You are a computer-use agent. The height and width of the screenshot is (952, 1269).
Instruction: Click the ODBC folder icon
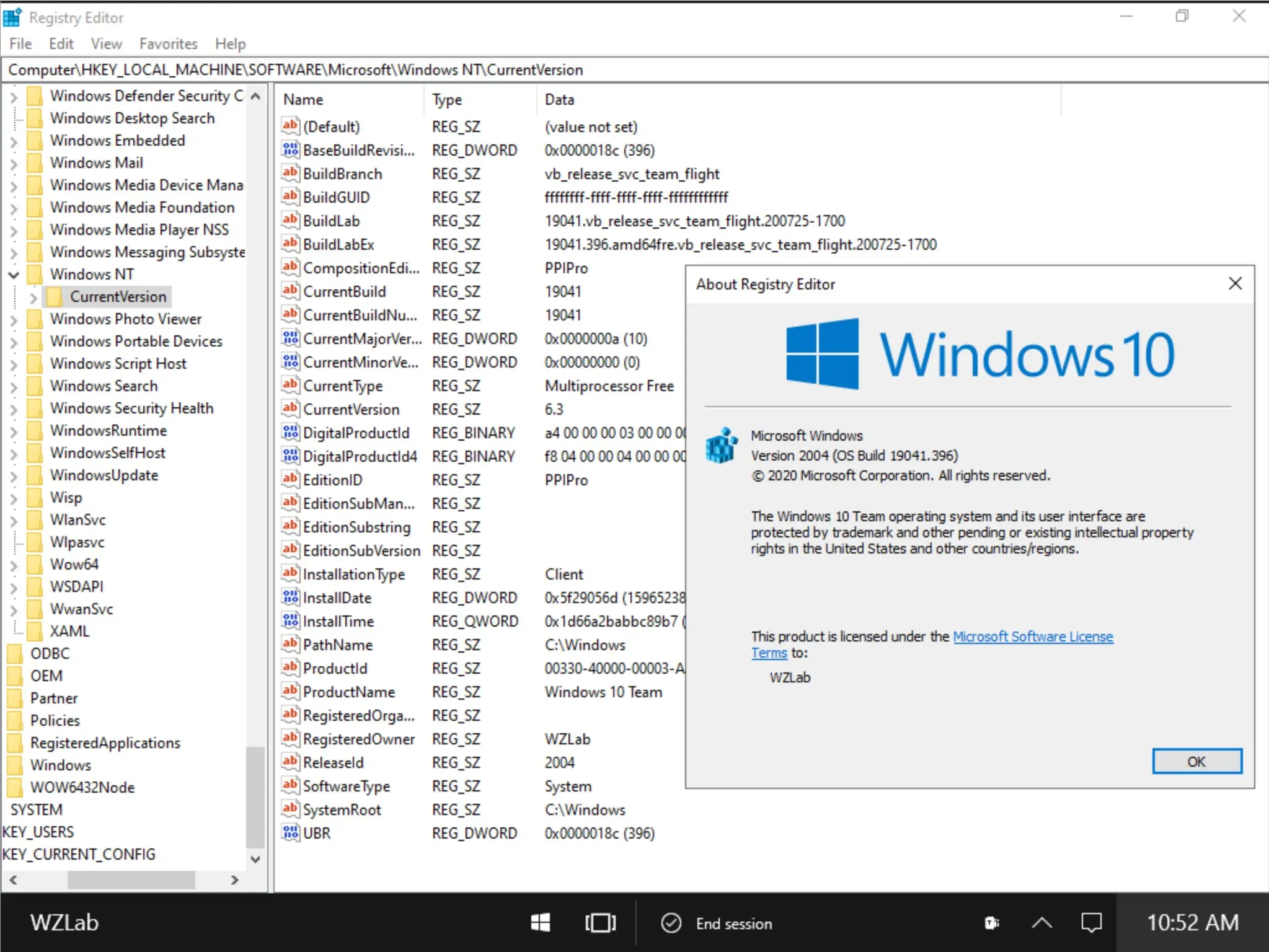coord(15,653)
